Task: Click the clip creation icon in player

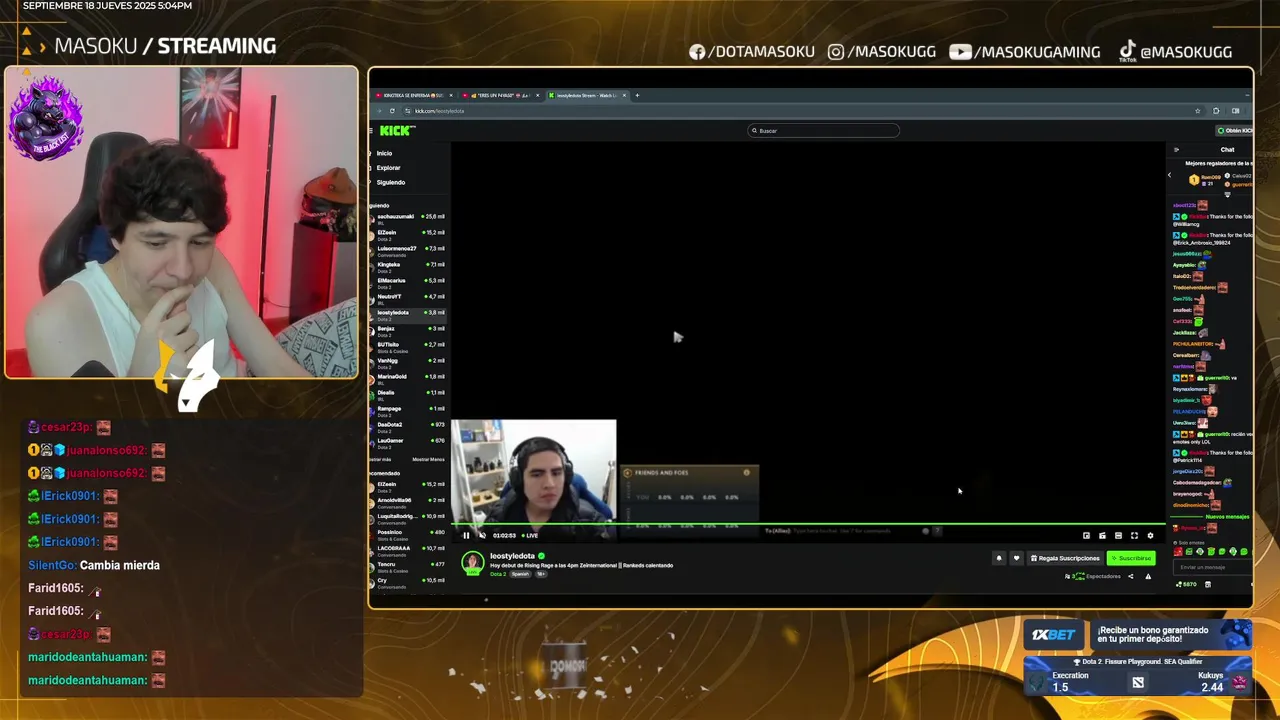Action: coord(1102,535)
